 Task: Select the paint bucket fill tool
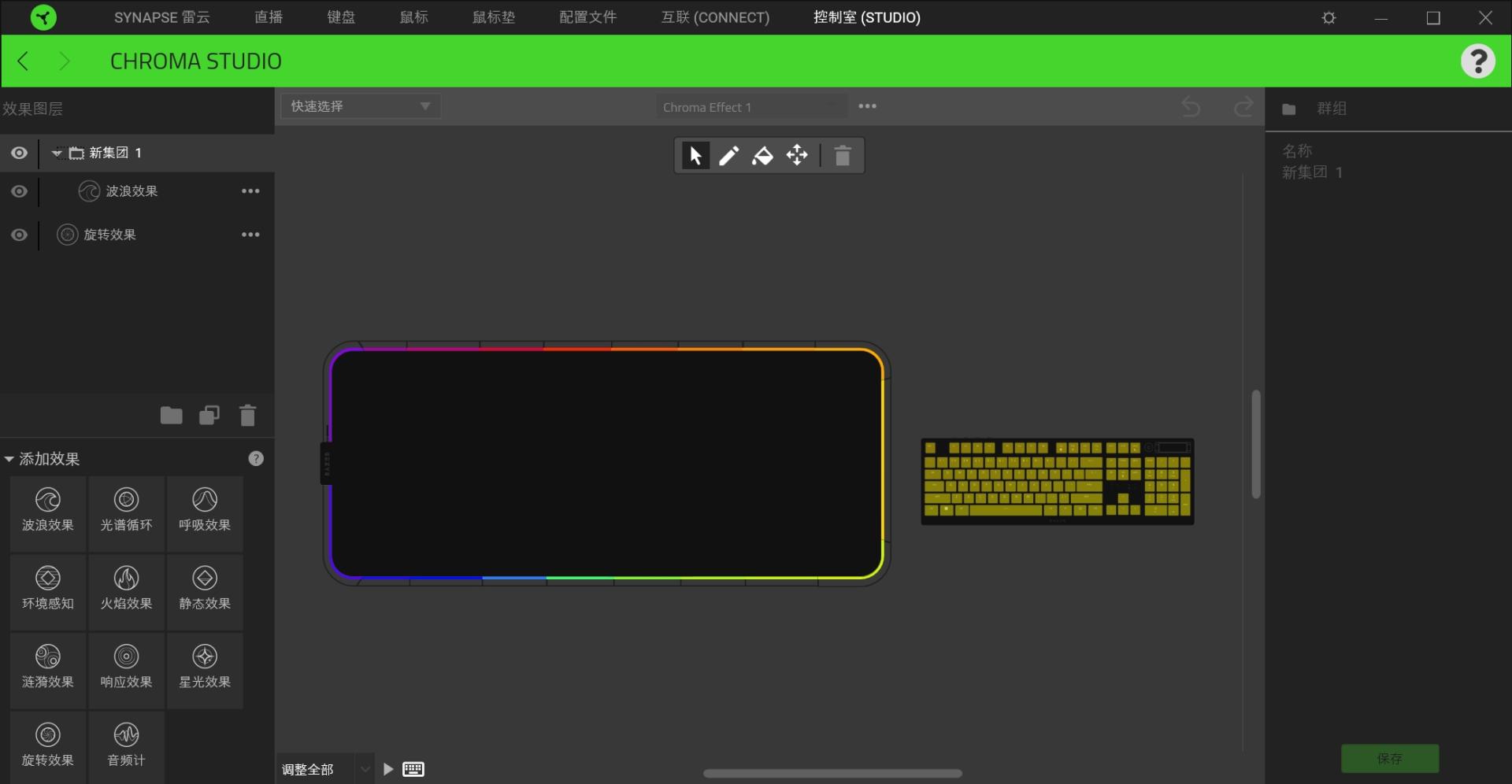(x=762, y=155)
